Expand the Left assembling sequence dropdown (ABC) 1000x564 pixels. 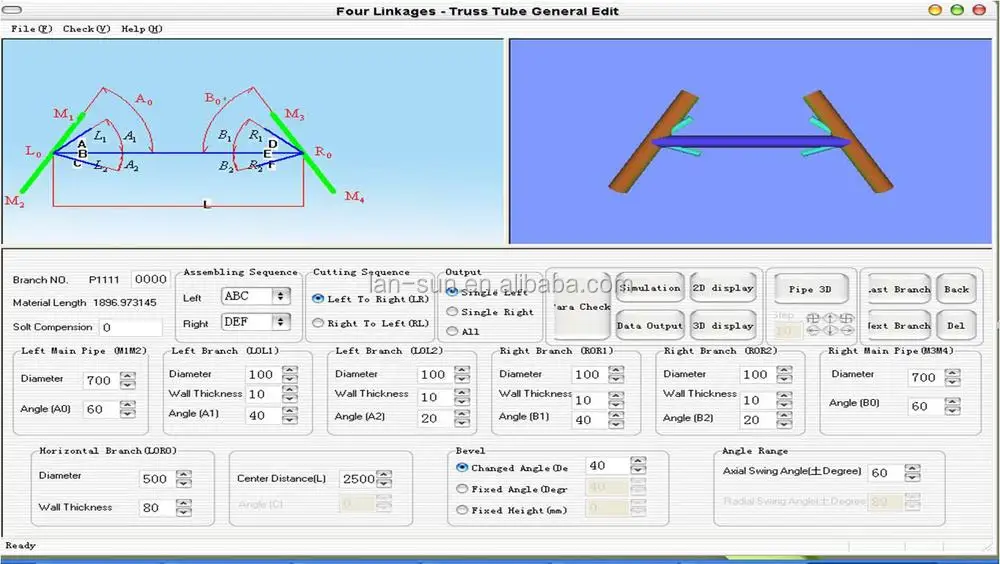(280, 296)
